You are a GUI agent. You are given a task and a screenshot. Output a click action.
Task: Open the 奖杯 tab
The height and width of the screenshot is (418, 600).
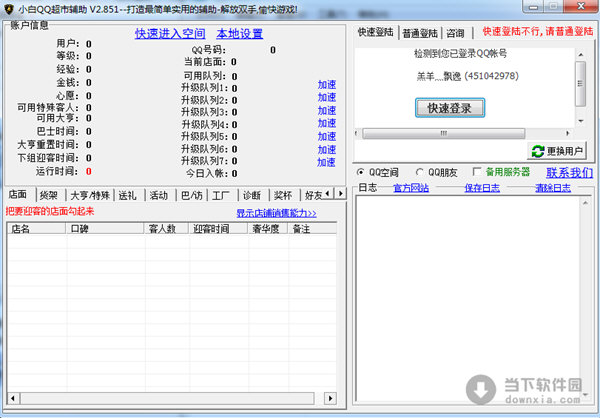pos(283,196)
